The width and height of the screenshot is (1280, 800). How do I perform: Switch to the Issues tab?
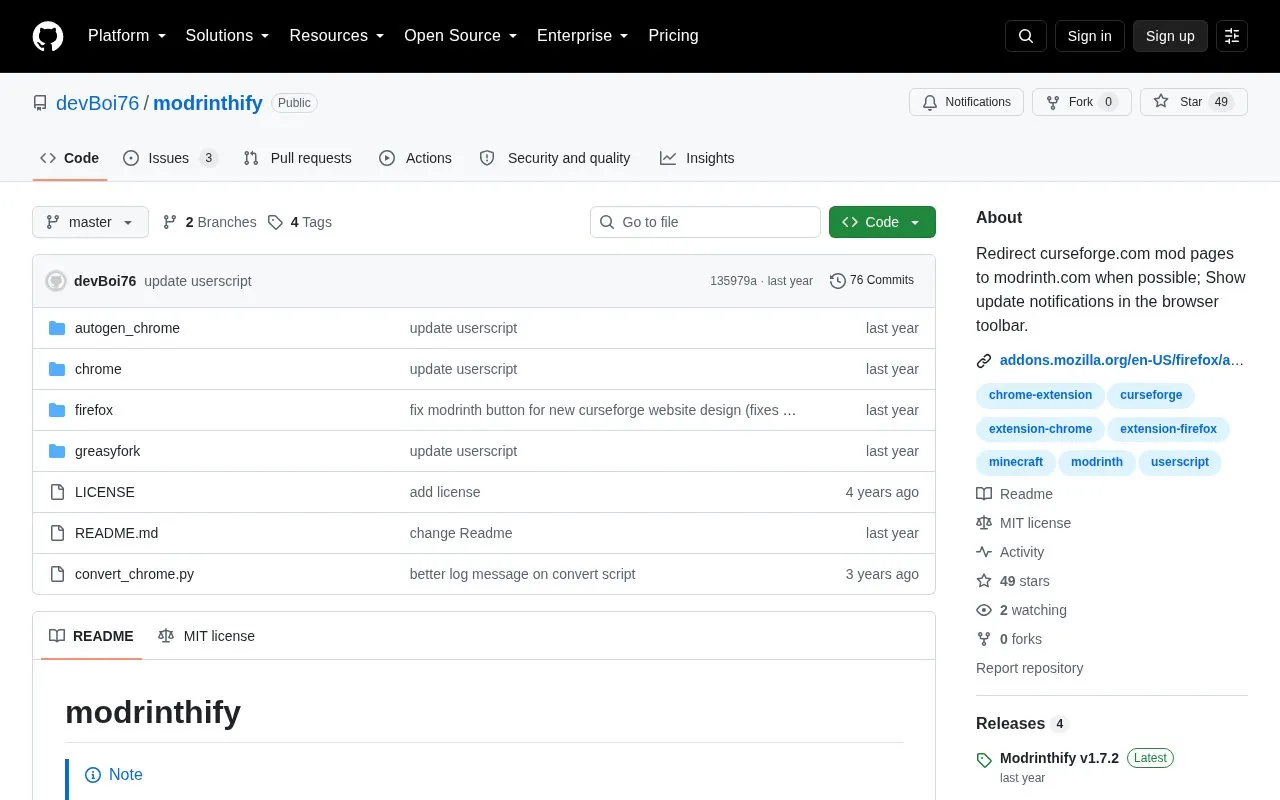click(170, 158)
